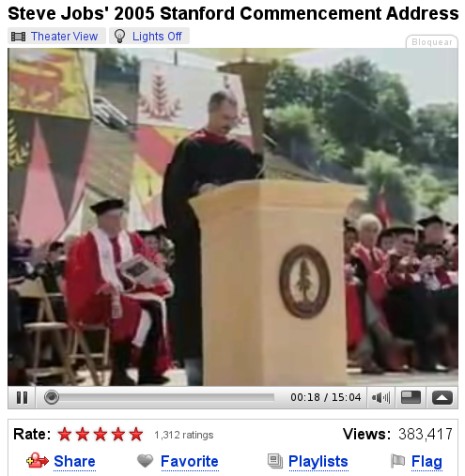Mute the volume speaker icon
Viewport: 465px width, 476px height.
click(381, 397)
